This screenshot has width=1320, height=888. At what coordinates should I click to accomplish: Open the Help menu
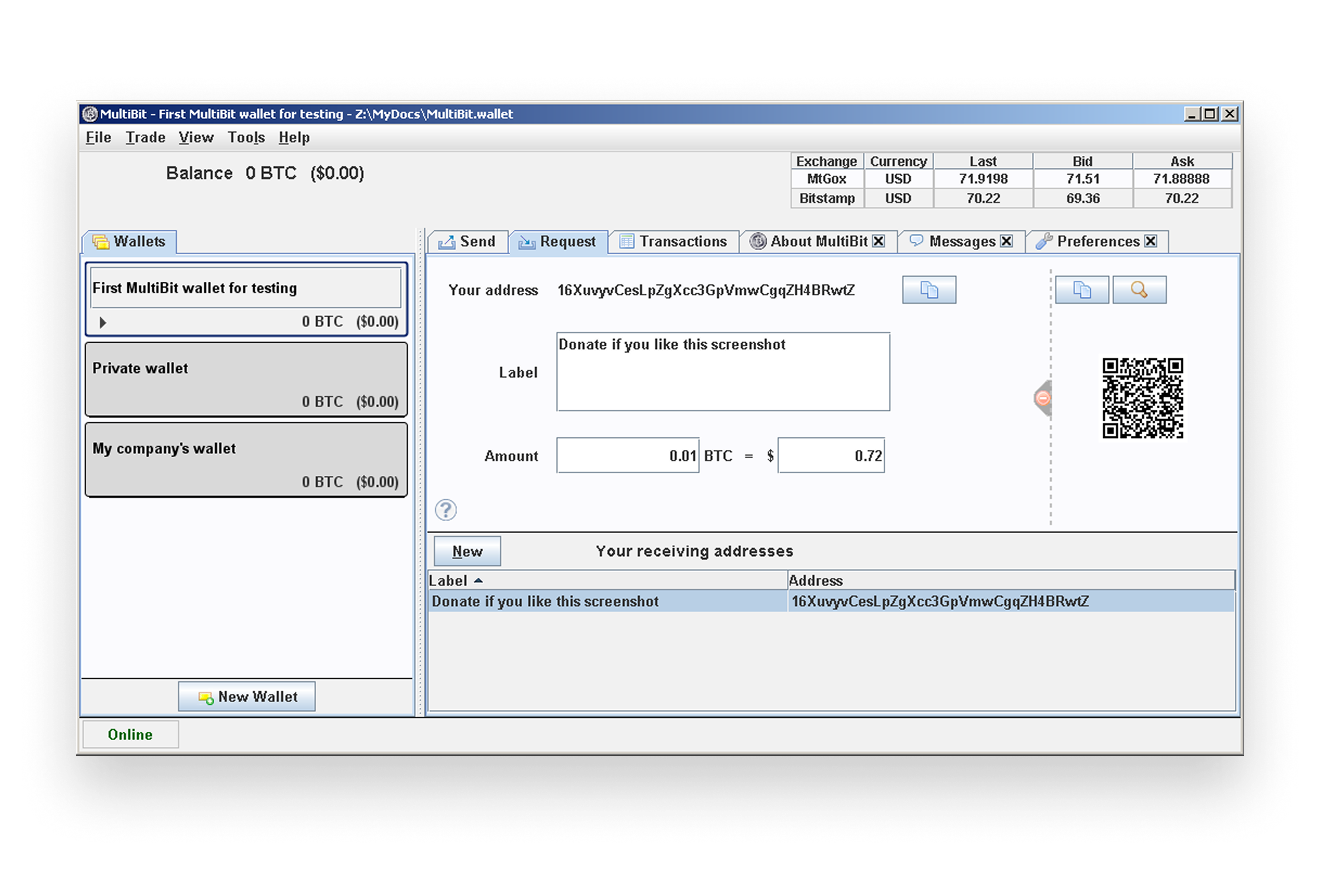294,137
